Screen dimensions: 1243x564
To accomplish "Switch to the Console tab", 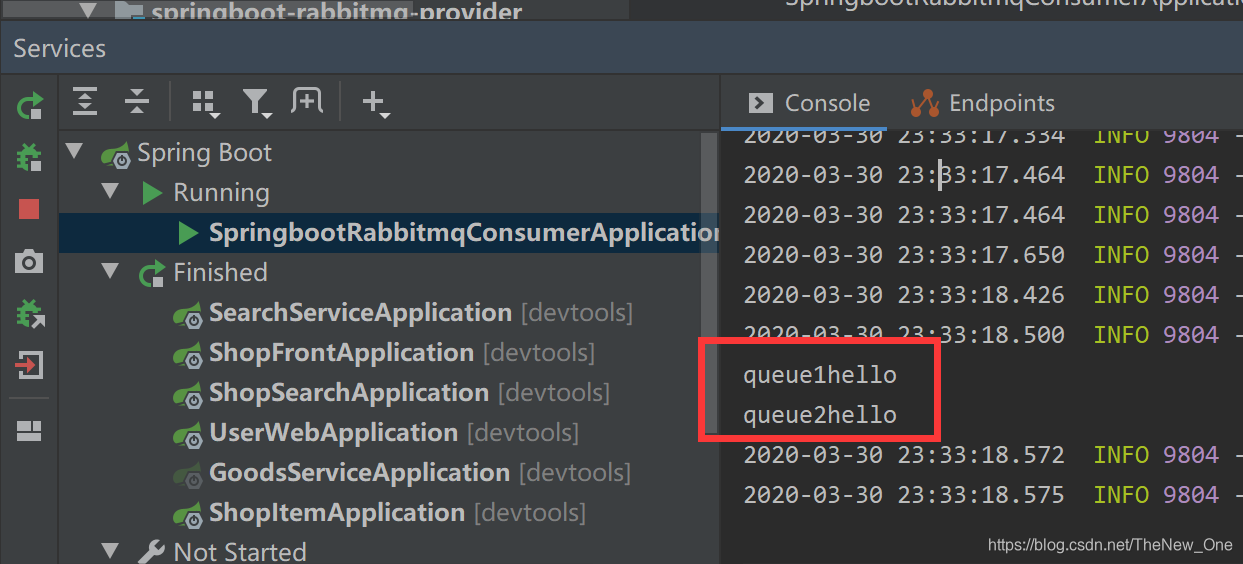I will pos(809,103).
